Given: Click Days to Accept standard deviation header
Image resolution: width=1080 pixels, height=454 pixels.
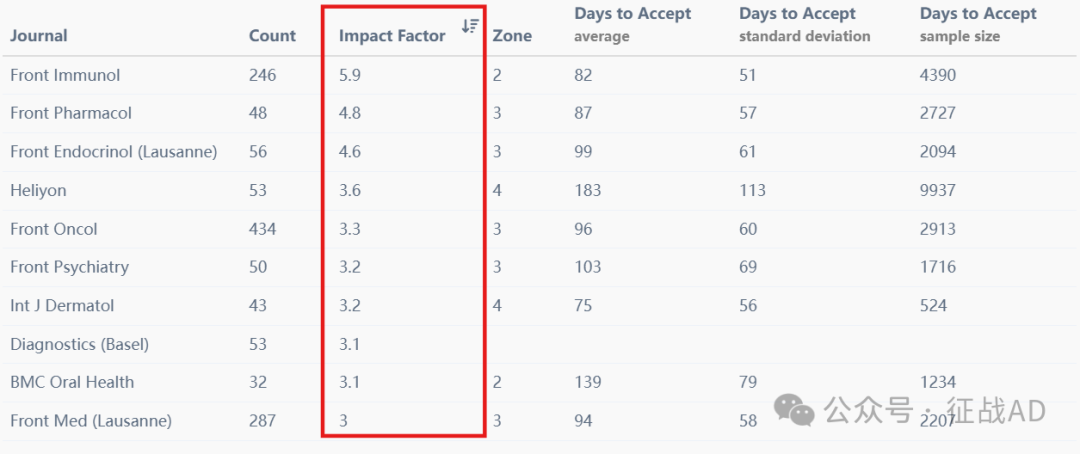Looking at the screenshot, I should [x=804, y=25].
